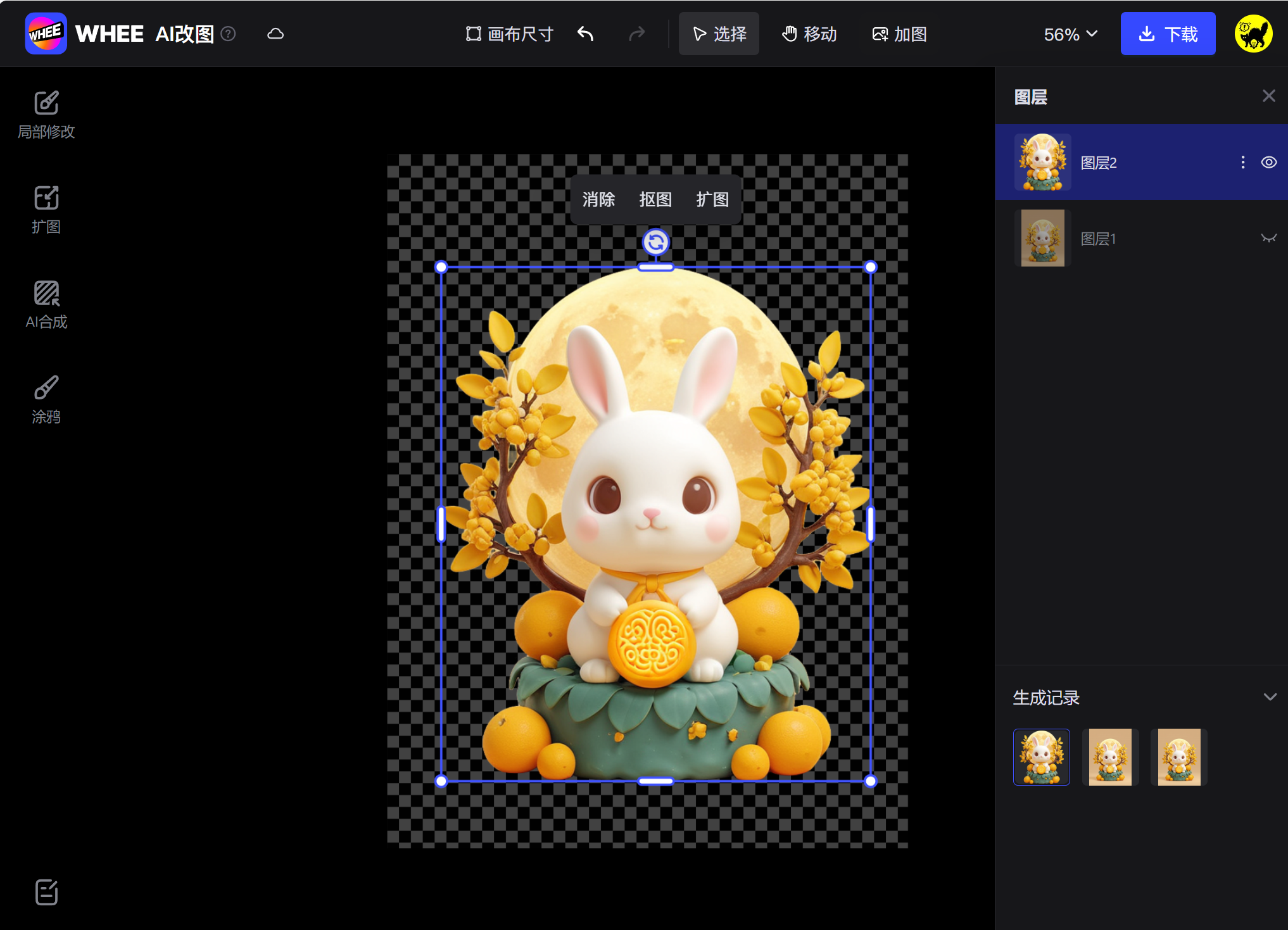Select the 局部修改 tool in the sidebar
The width and height of the screenshot is (1288, 930).
(46, 114)
